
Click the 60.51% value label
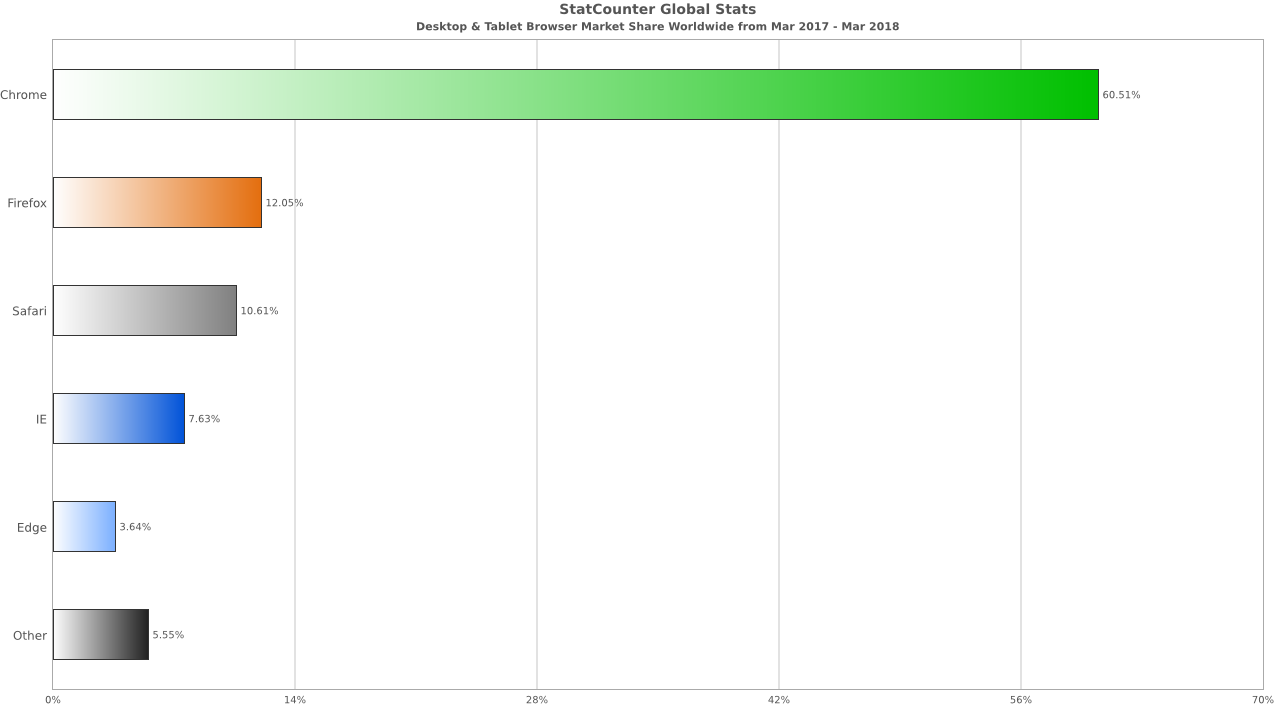tap(1121, 95)
